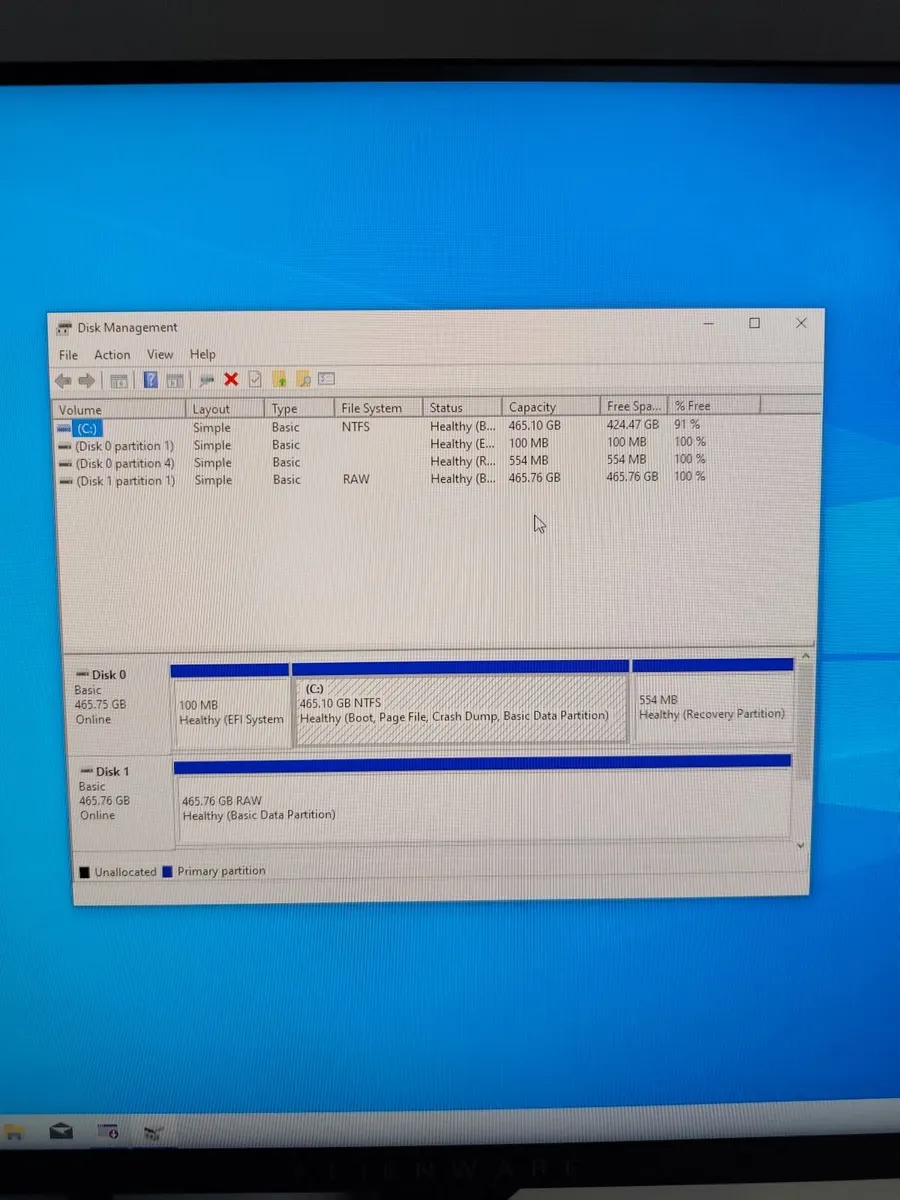Open the Help menu
This screenshot has height=1200, width=900.
pos(202,354)
